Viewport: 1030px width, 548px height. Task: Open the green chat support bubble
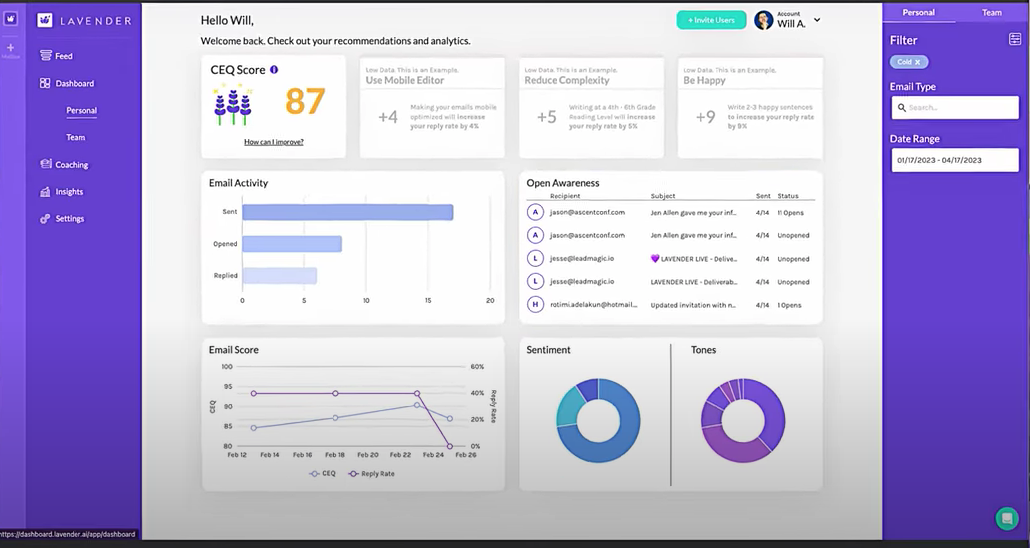1007,518
